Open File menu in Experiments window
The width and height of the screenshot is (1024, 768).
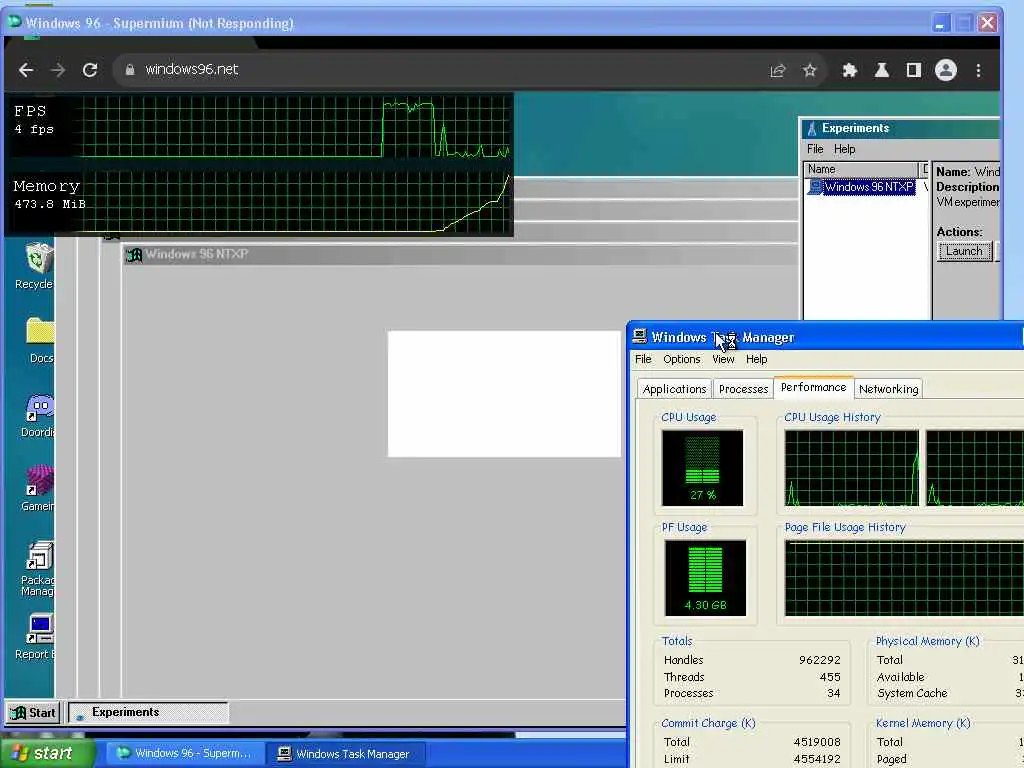point(815,149)
